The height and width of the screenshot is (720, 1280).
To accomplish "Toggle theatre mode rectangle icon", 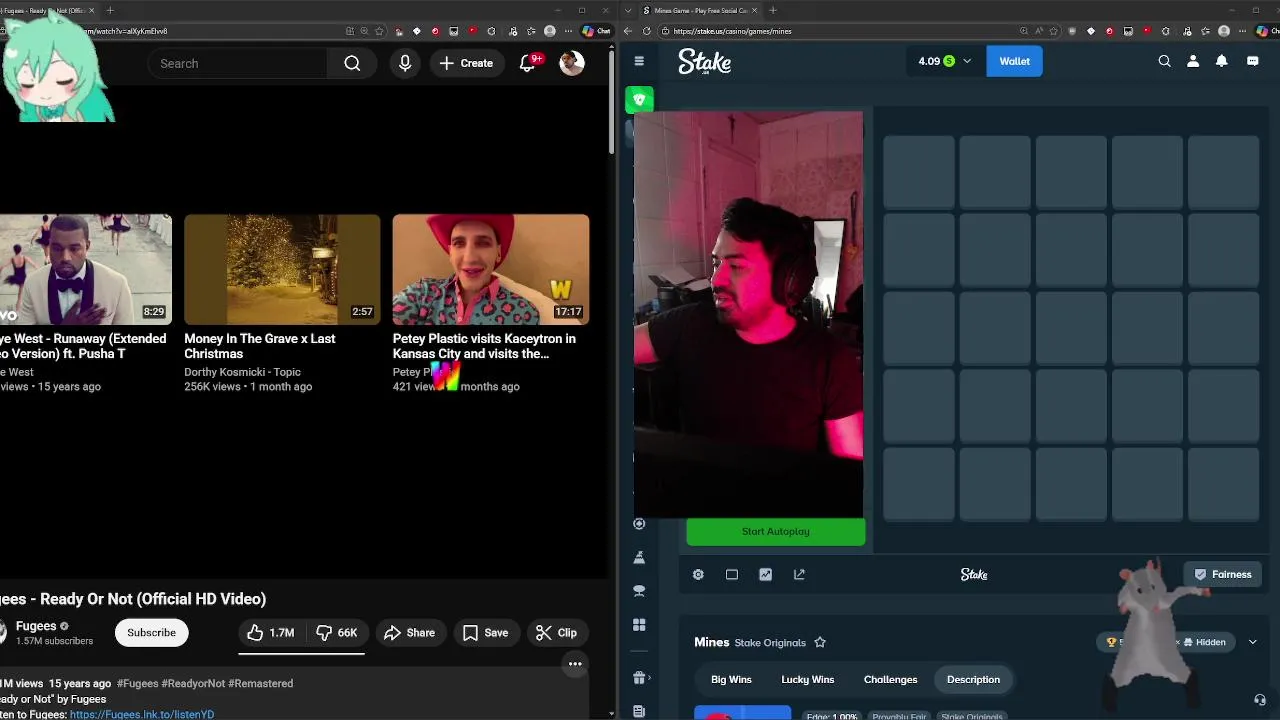I will tap(732, 574).
